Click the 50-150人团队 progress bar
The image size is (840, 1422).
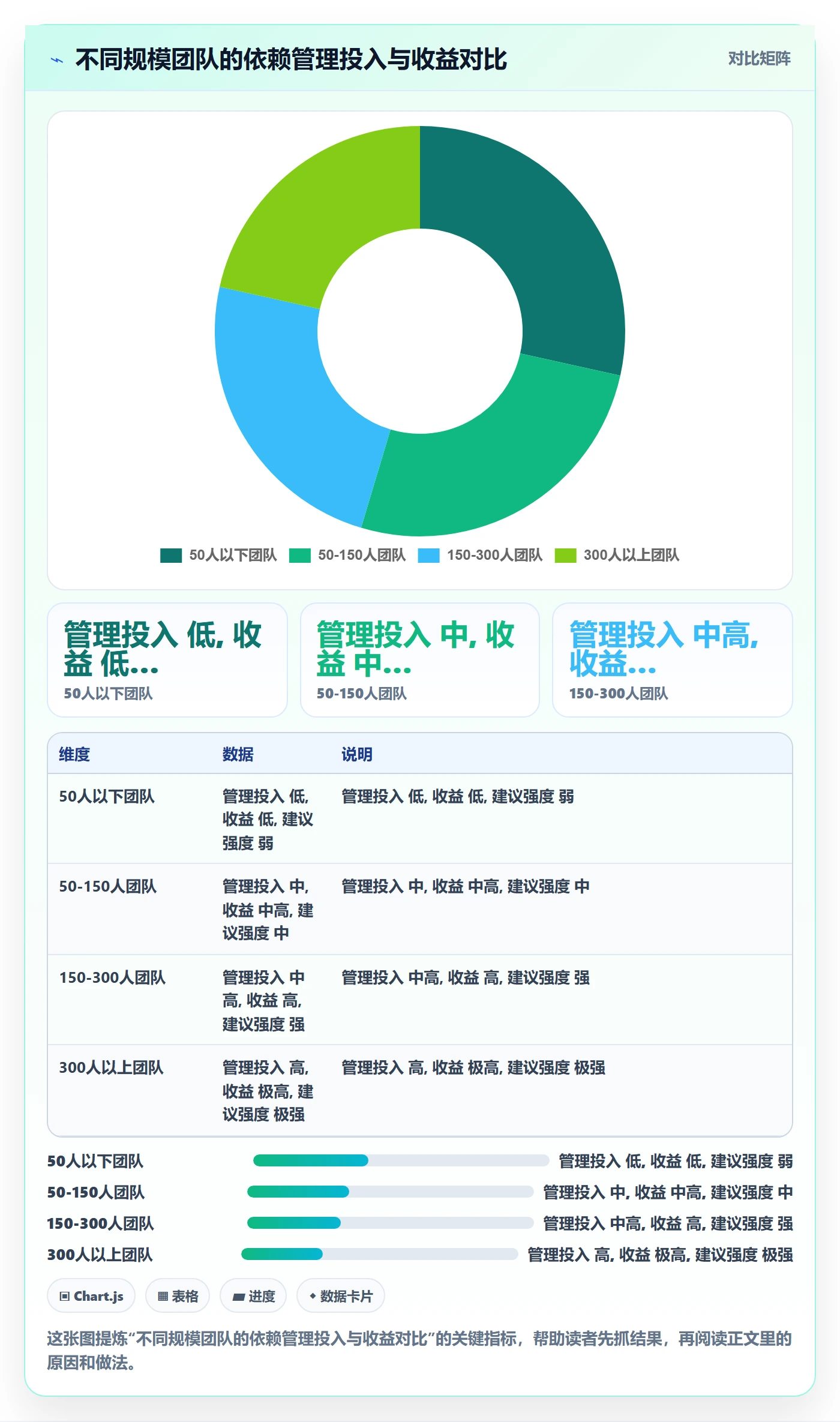point(390,1192)
